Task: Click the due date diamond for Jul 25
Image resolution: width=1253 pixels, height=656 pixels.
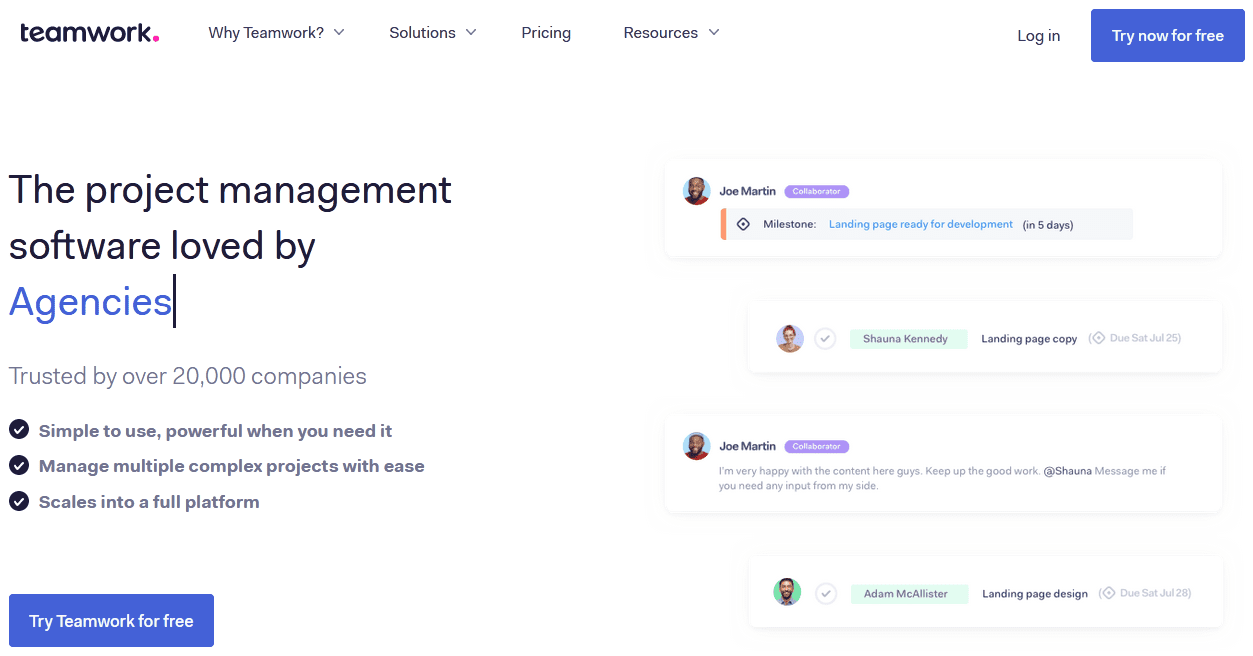Action: (1106, 338)
